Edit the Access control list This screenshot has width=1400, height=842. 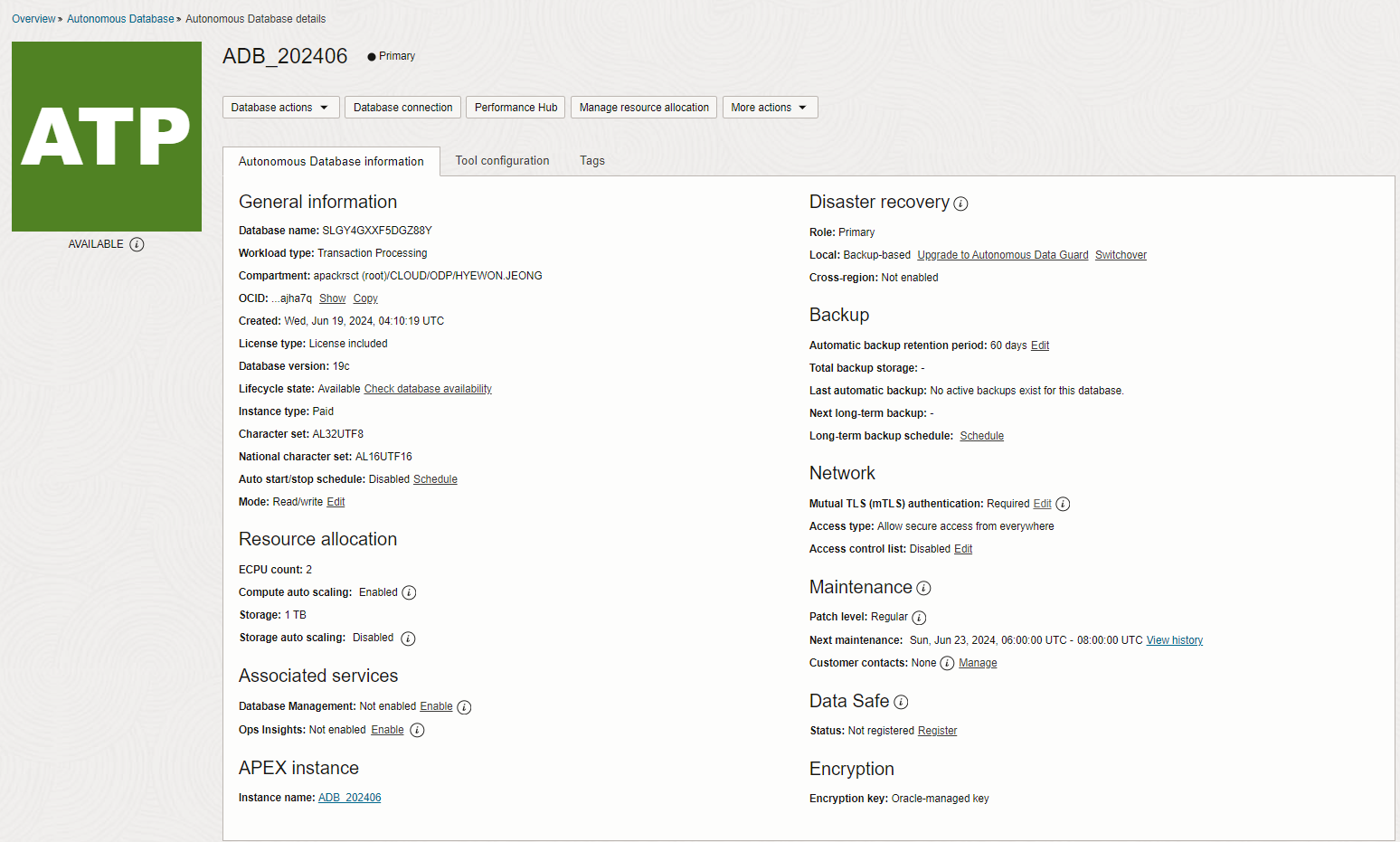pos(963,549)
